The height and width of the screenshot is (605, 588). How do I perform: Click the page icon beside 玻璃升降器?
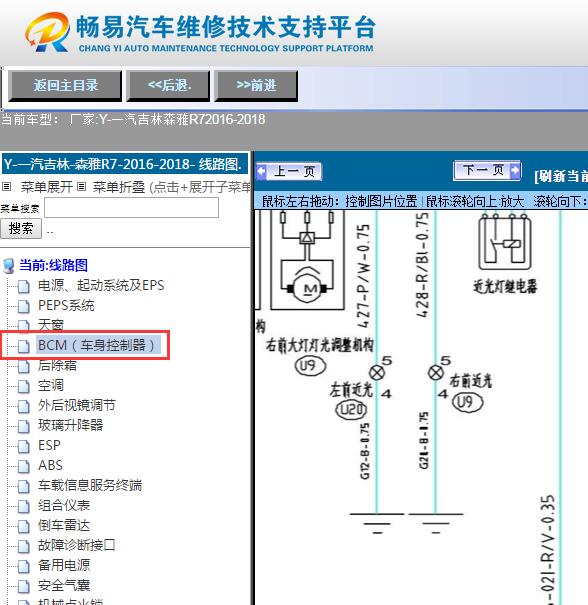tap(24, 426)
